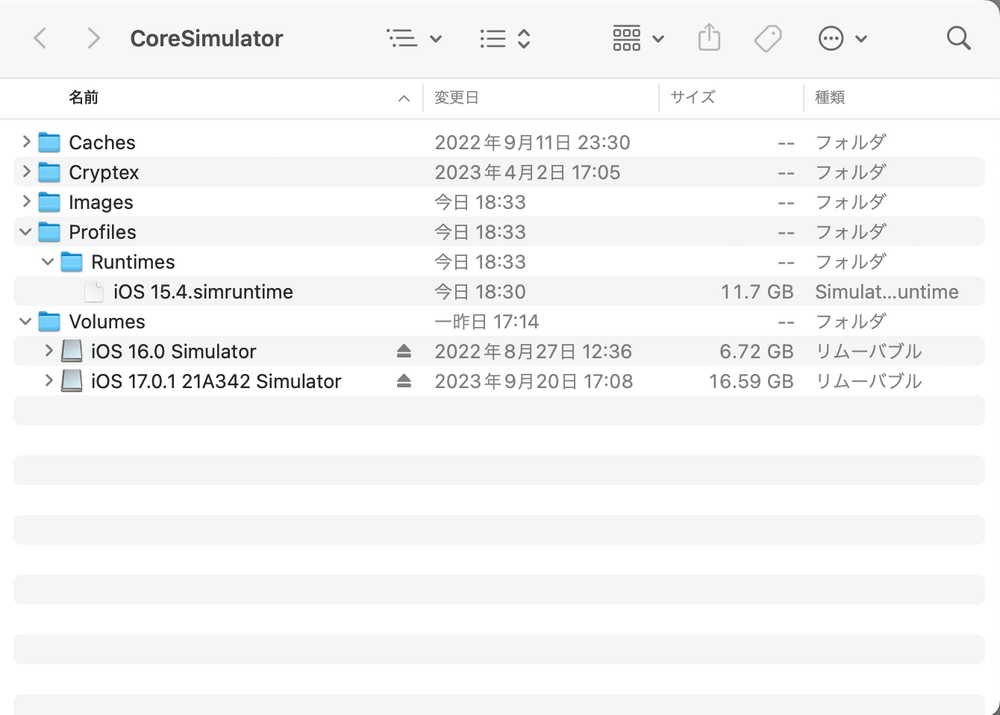The height and width of the screenshot is (715, 1000).
Task: Click the forward navigation arrow
Action: [93, 38]
